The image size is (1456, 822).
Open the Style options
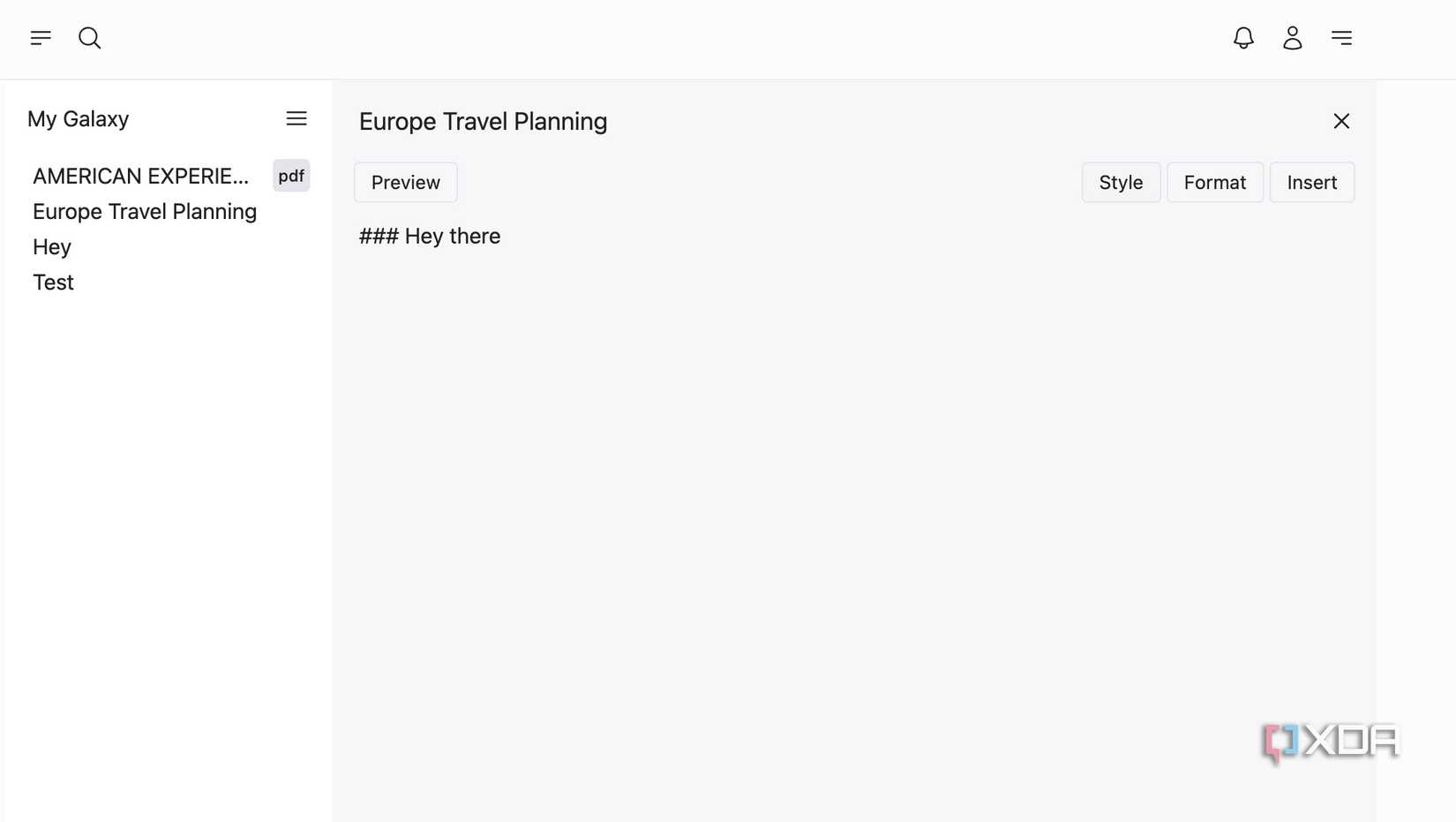click(x=1120, y=182)
